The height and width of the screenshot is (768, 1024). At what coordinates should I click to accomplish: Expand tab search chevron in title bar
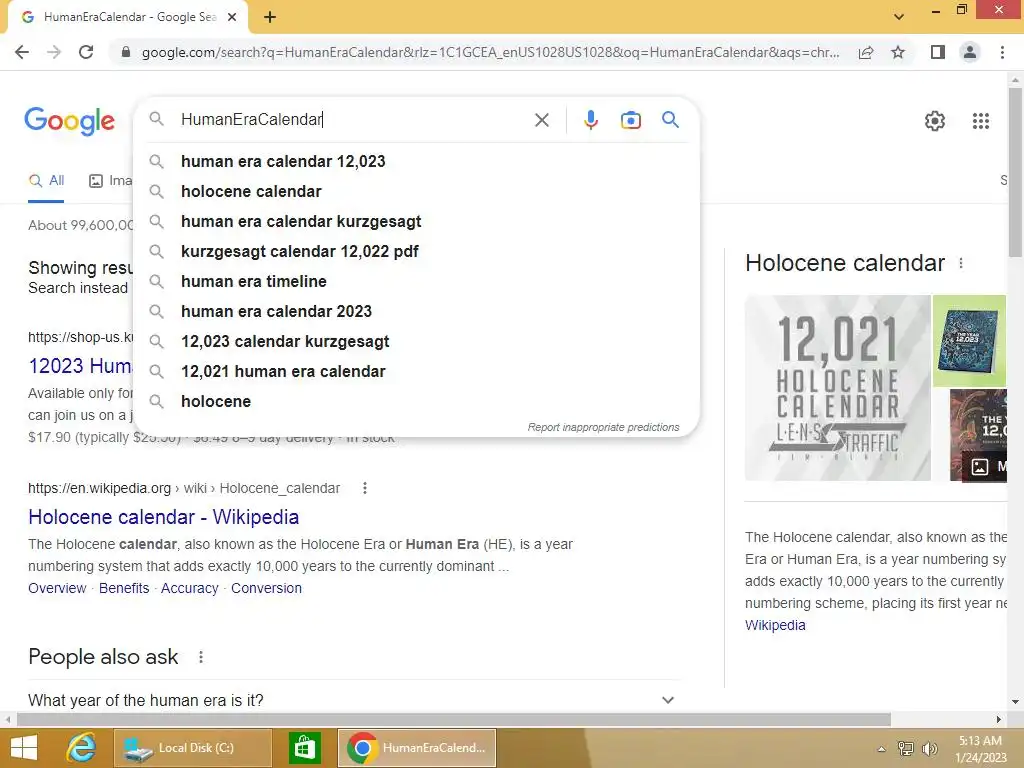(x=899, y=17)
